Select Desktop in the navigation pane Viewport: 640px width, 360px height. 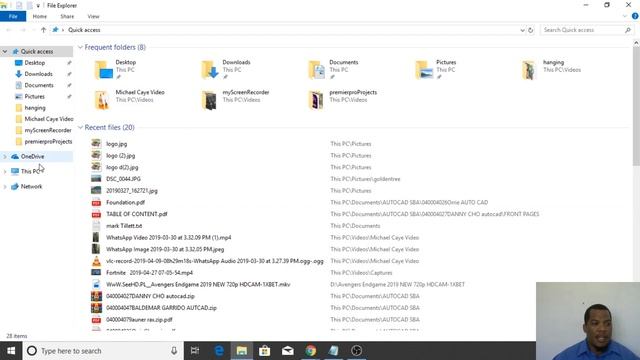[35, 63]
